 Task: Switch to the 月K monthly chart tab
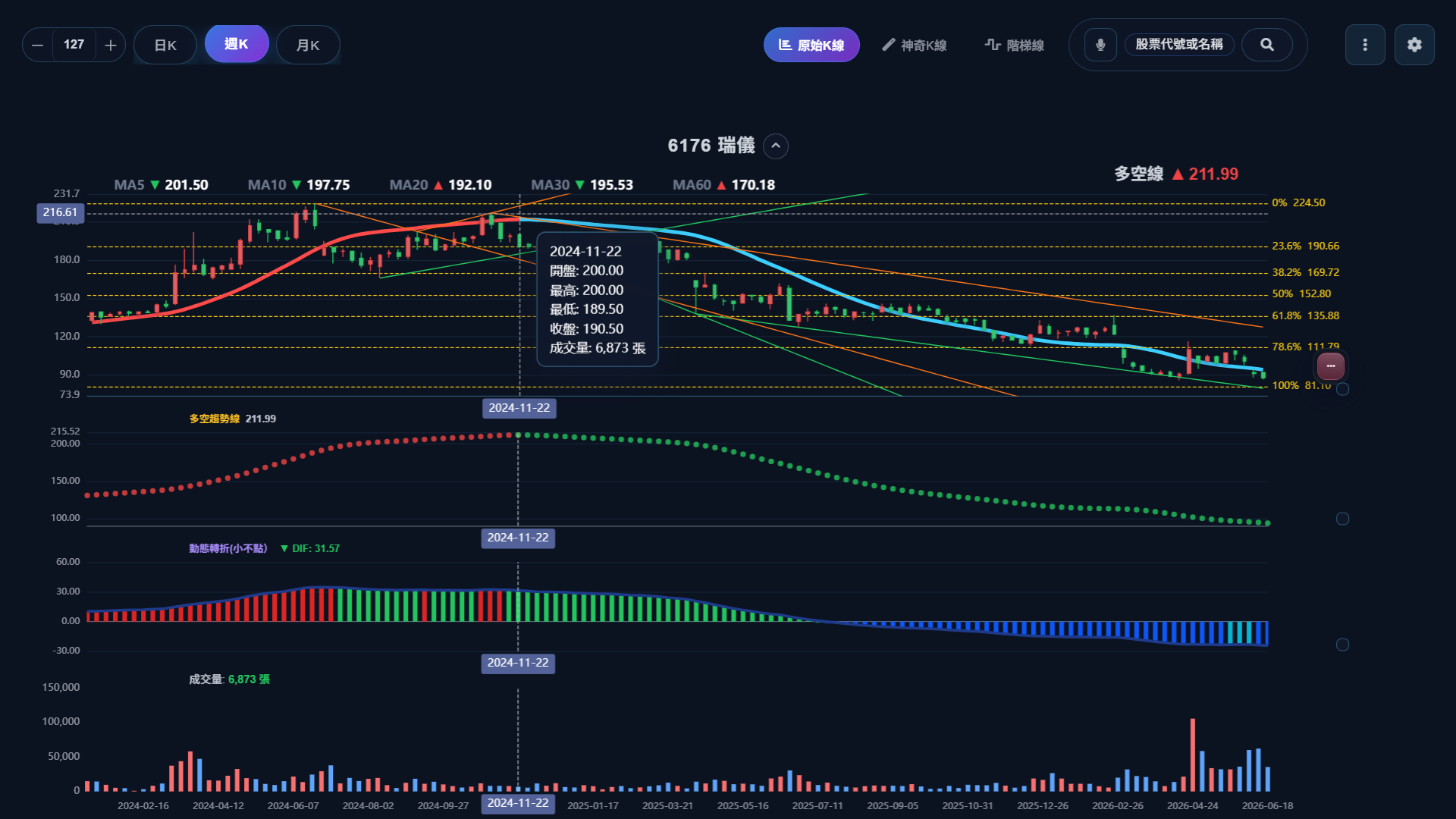click(x=308, y=45)
